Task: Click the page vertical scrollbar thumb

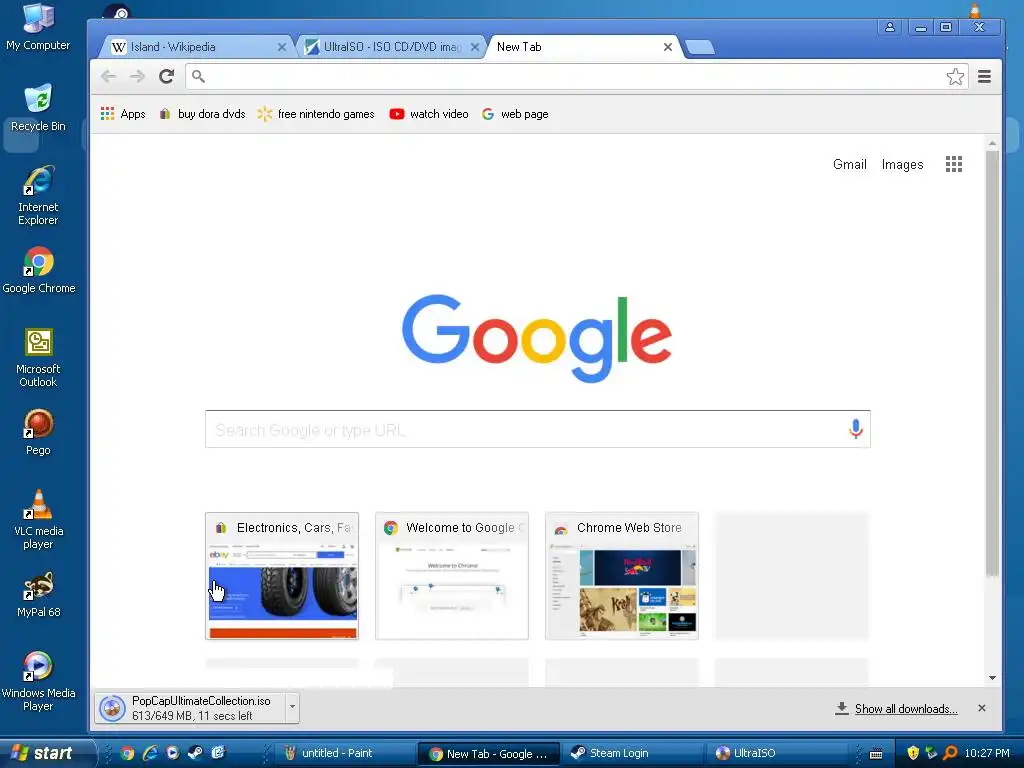Action: (992, 363)
